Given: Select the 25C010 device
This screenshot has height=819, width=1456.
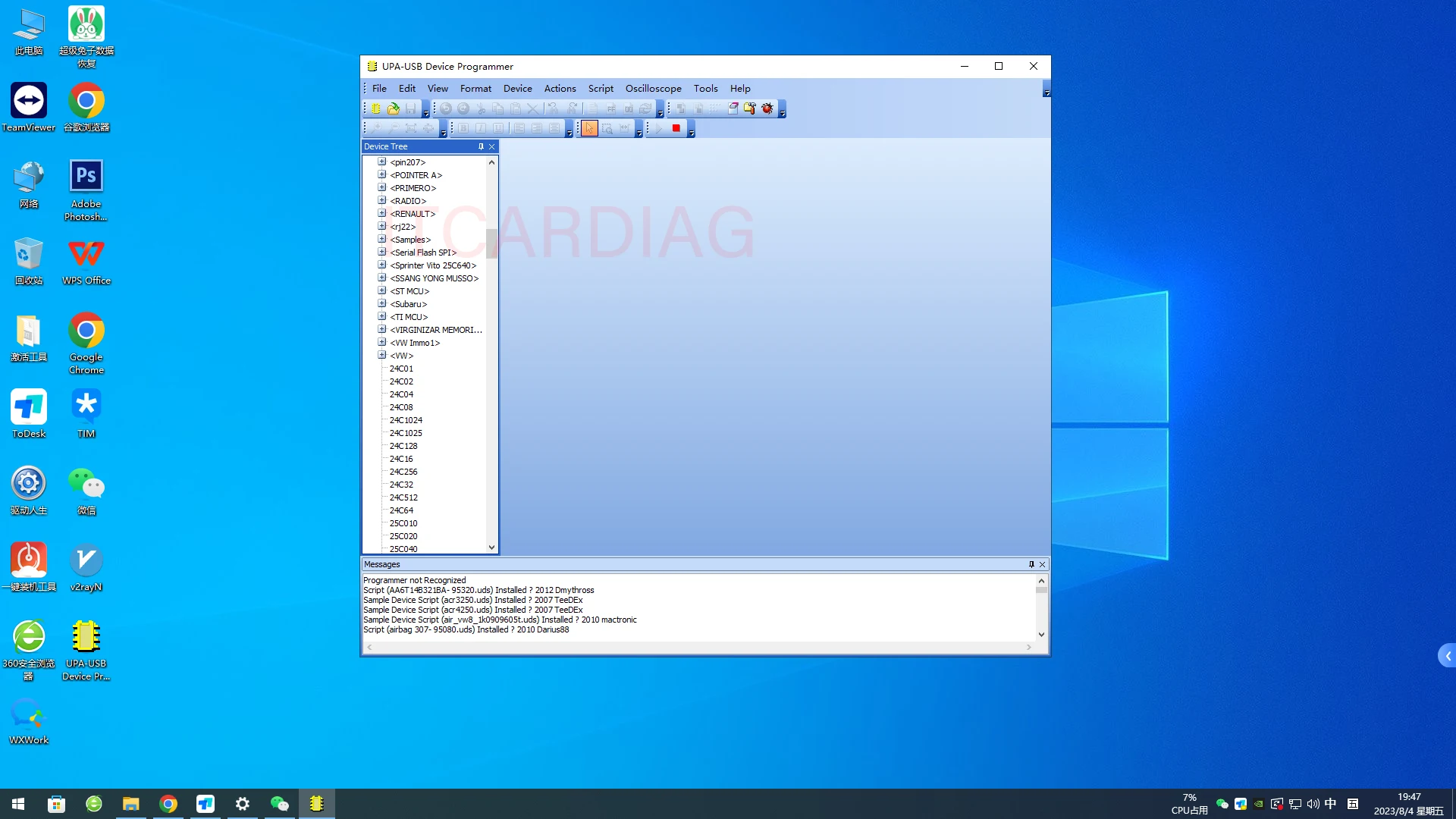Looking at the screenshot, I should pos(403,523).
